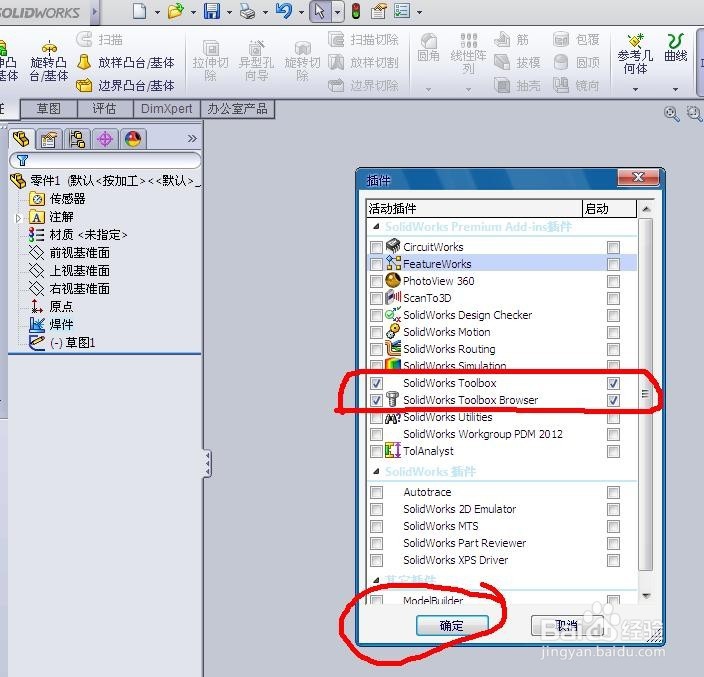This screenshot has height=677, width=704.
Task: Click the feature tree filter input field
Action: point(105,160)
